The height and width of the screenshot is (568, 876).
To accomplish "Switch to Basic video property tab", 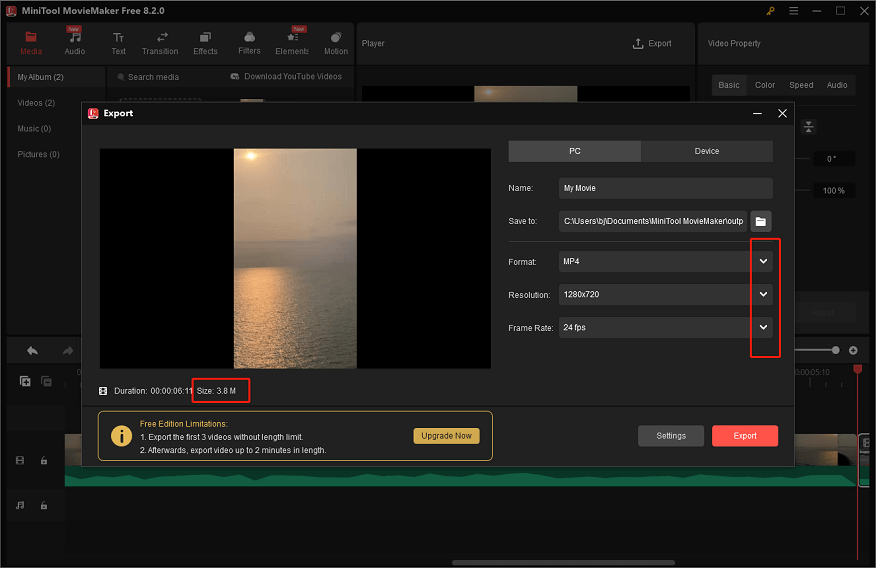I will pos(729,85).
